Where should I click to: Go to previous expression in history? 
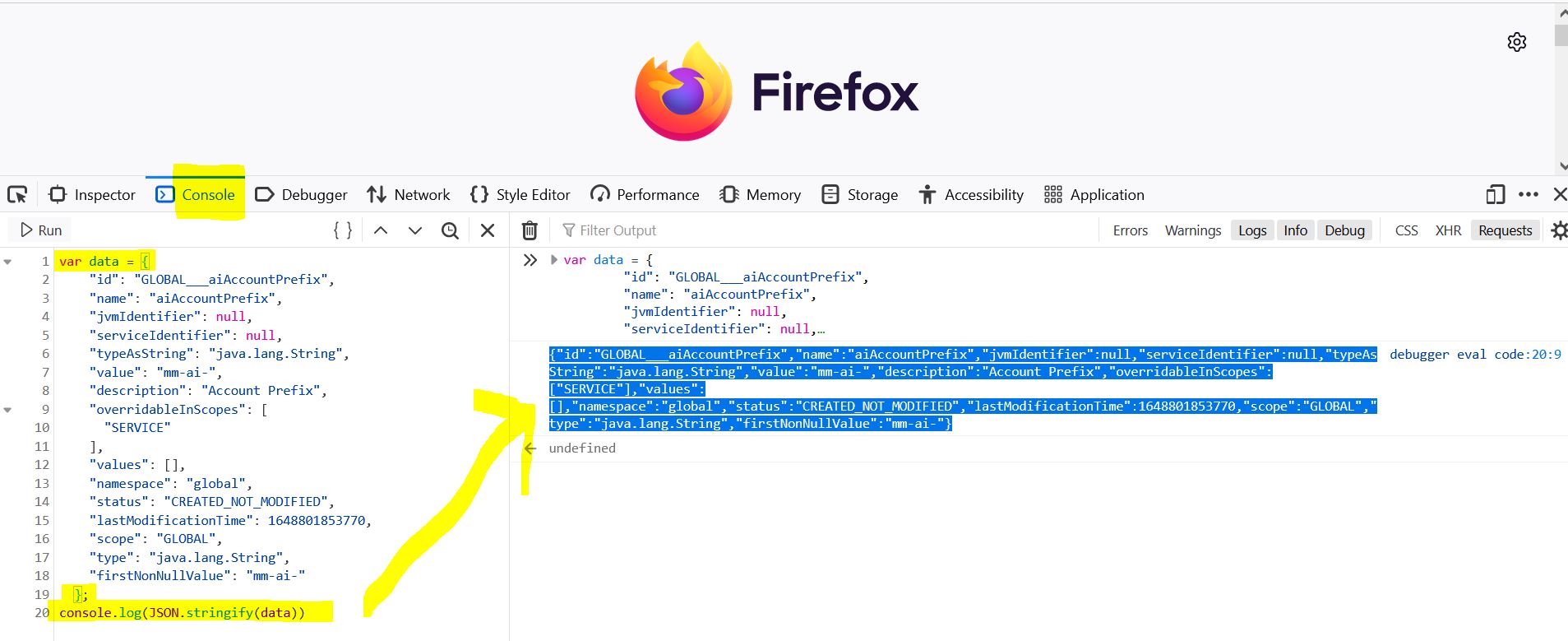pos(381,230)
